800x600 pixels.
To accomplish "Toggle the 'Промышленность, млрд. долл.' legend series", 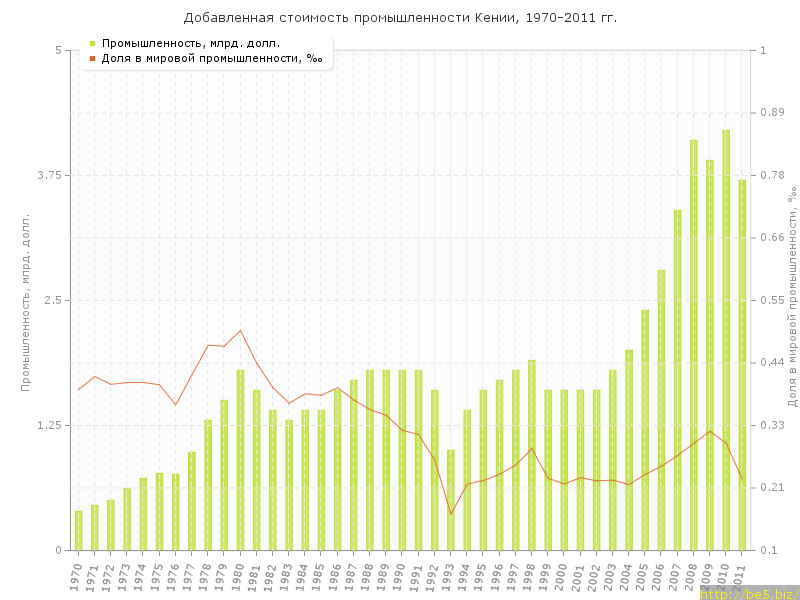I will 190,43.
